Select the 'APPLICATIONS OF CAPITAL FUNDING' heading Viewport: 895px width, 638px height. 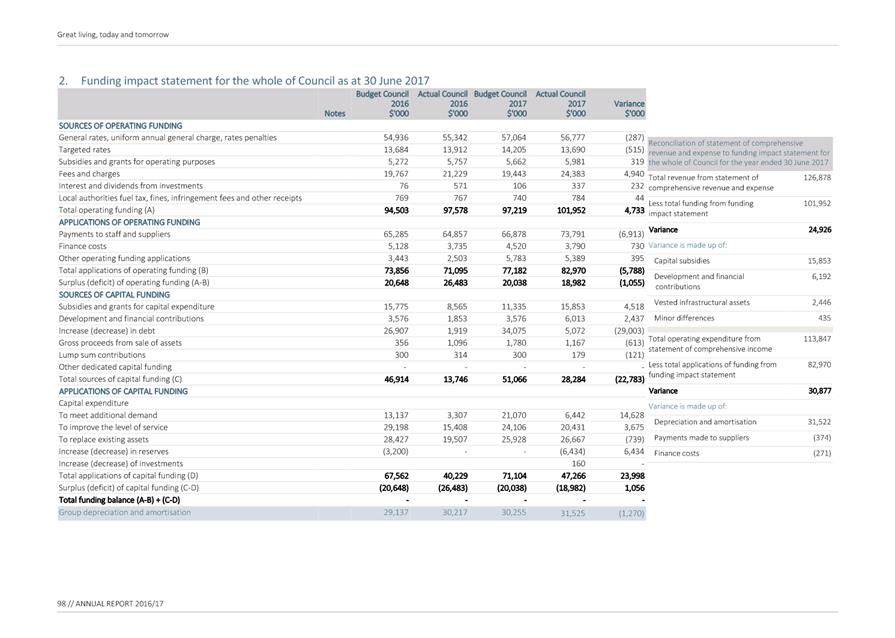tap(123, 391)
